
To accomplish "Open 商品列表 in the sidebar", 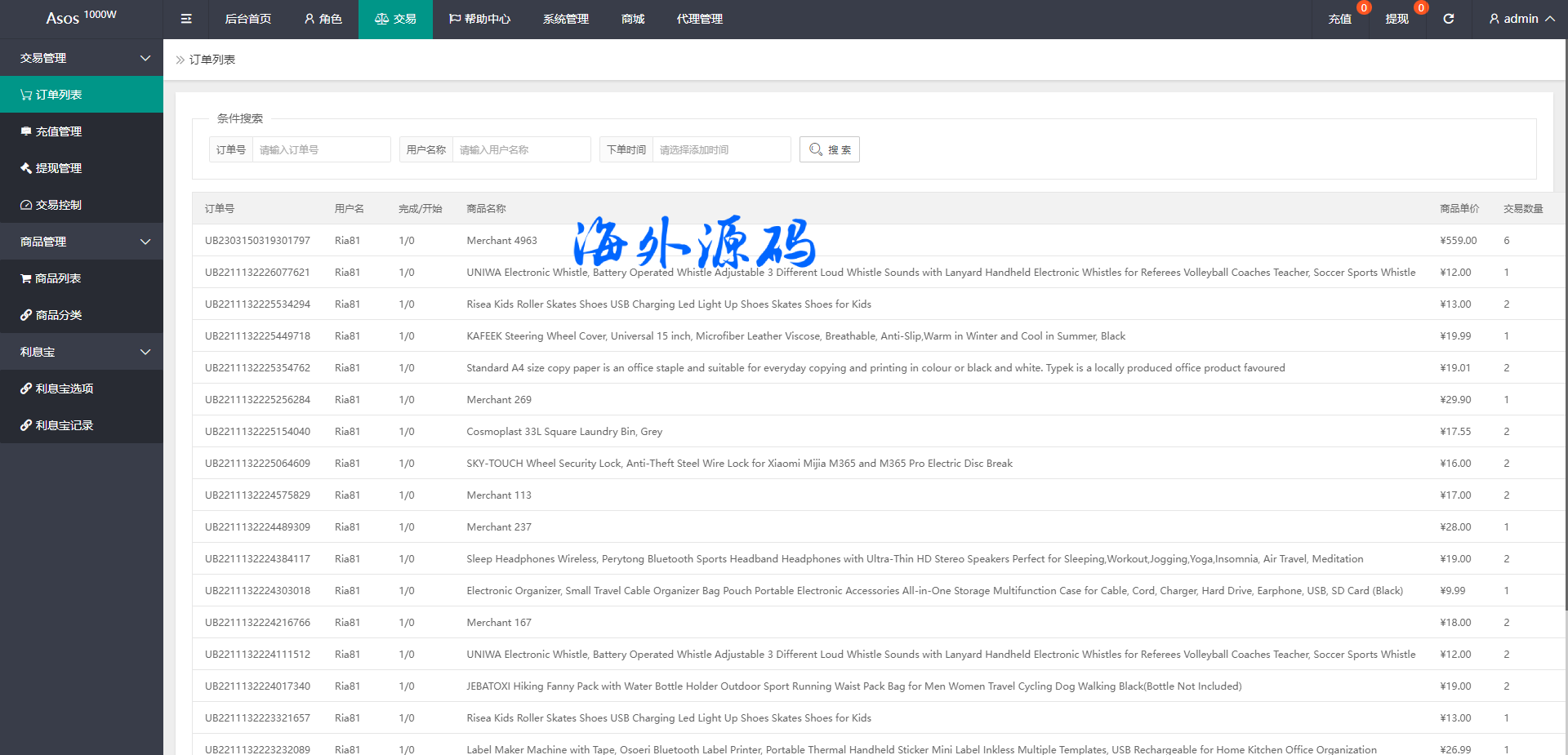I will (x=57, y=278).
